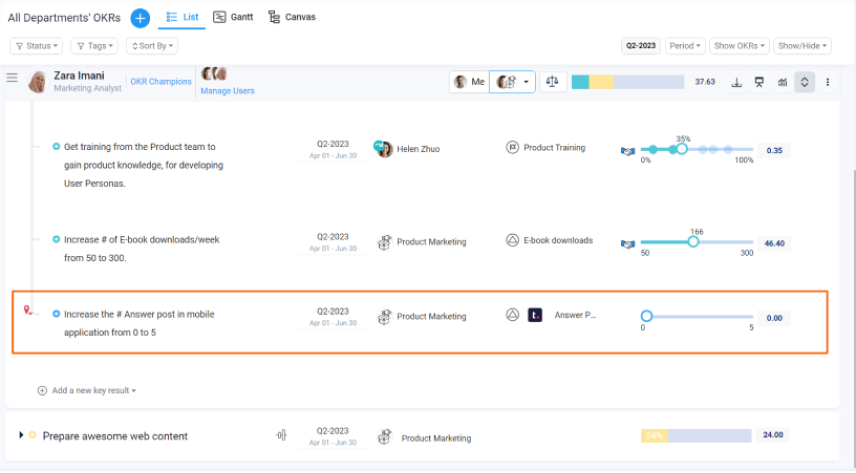Click the E-book downloads KPI label
Viewport: 856px width, 473px height.
coord(558,240)
